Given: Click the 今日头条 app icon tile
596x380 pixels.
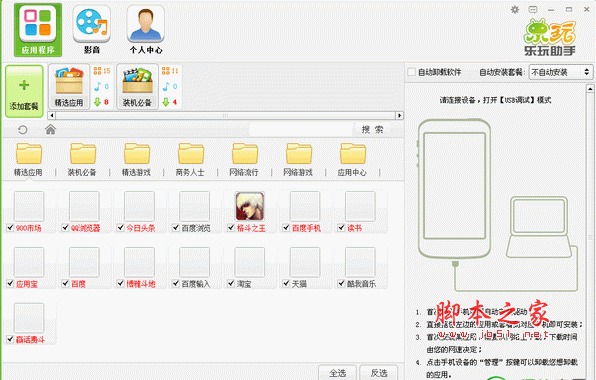Looking at the screenshot, I should point(139,206).
